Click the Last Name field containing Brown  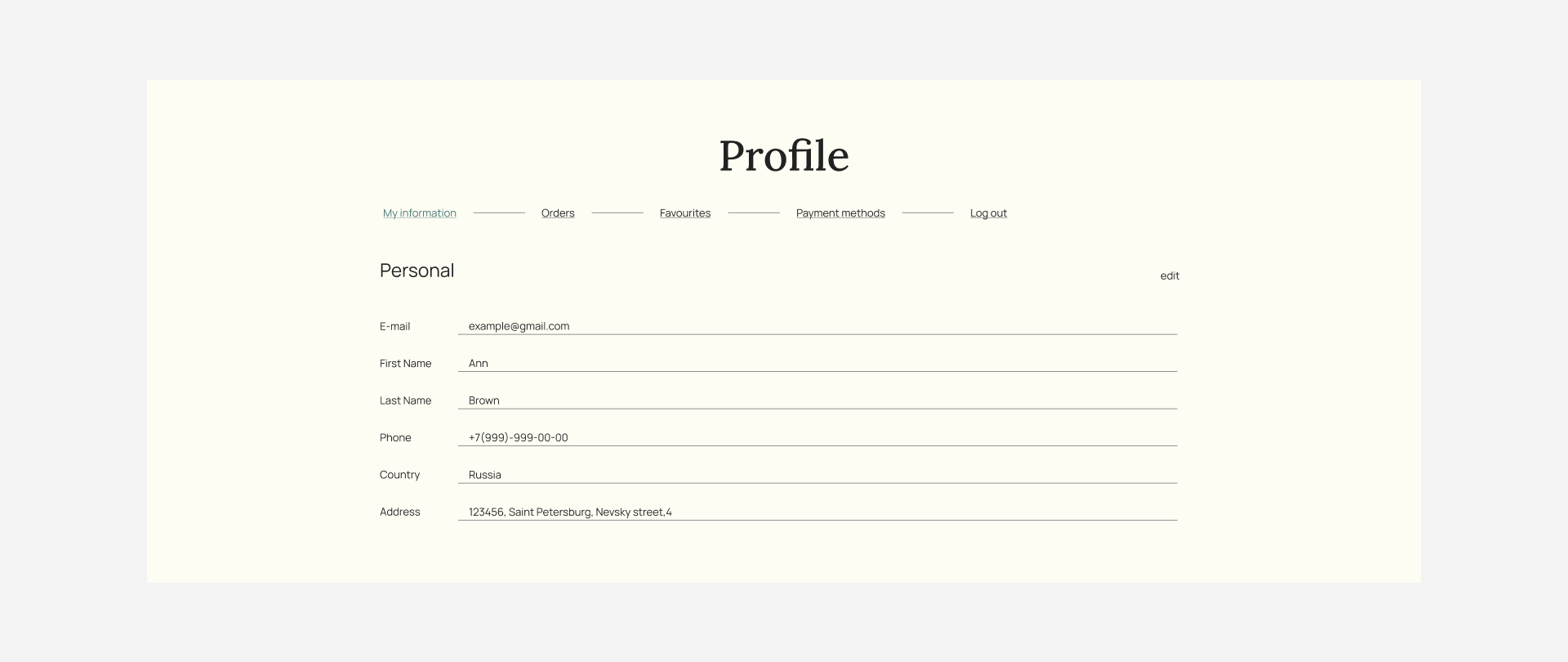click(817, 400)
